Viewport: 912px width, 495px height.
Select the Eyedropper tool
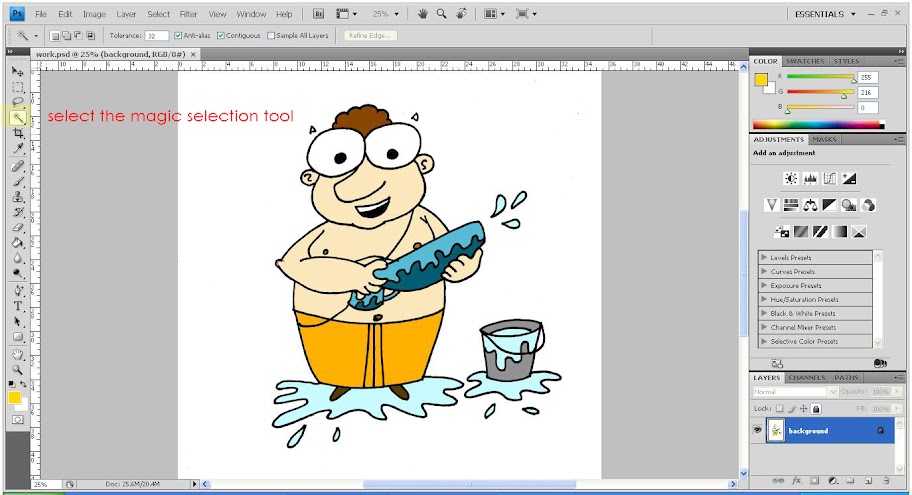(17, 148)
